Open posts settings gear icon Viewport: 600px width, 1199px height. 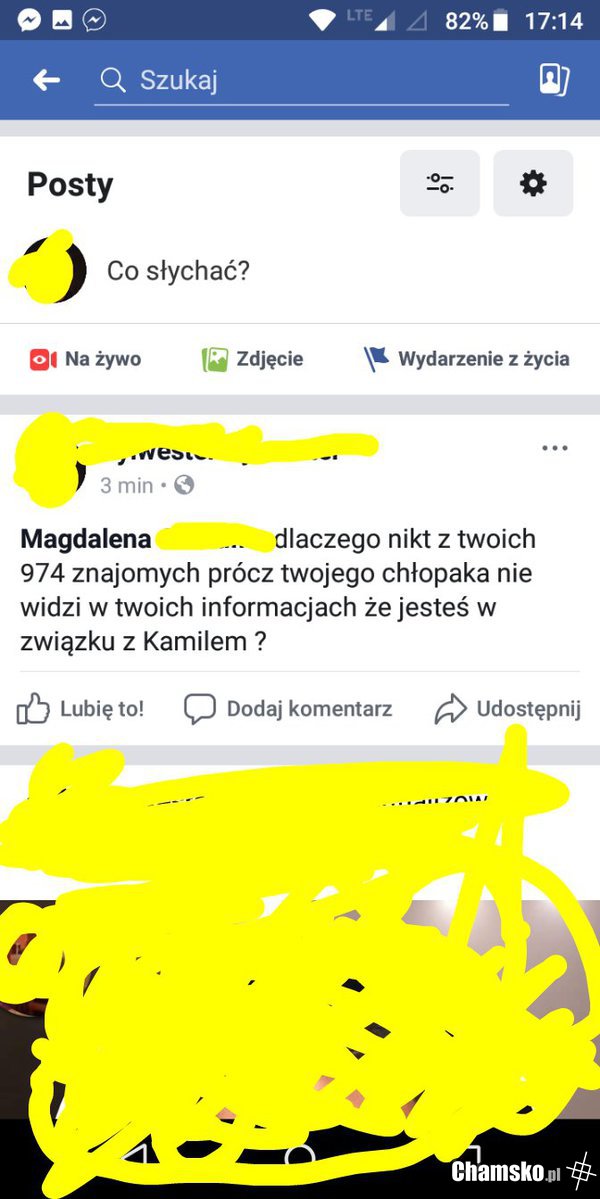tap(533, 183)
